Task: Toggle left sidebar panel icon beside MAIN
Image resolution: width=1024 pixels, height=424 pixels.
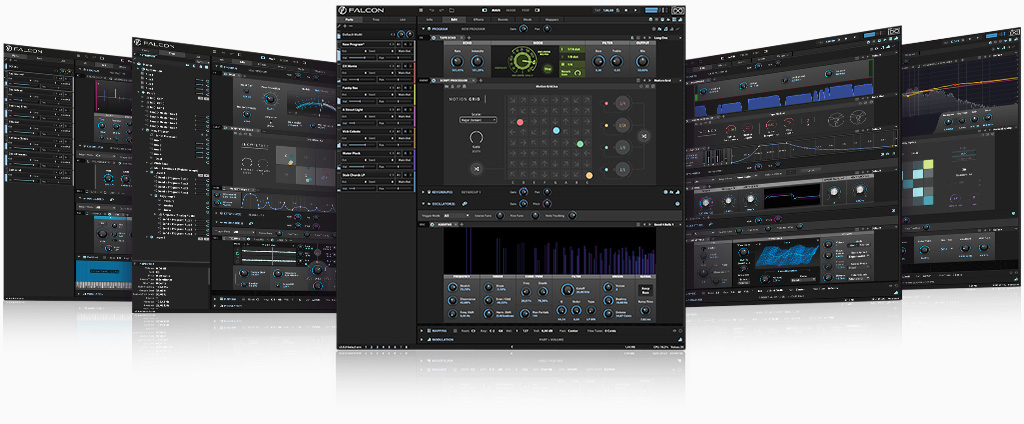Action: [484, 10]
